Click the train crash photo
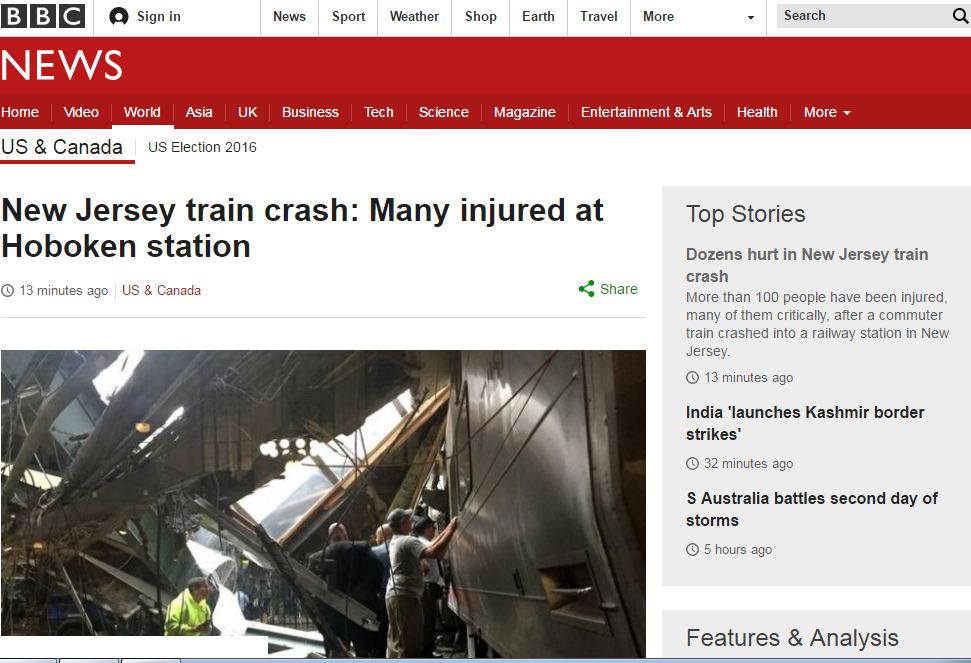The image size is (971, 663). click(323, 504)
